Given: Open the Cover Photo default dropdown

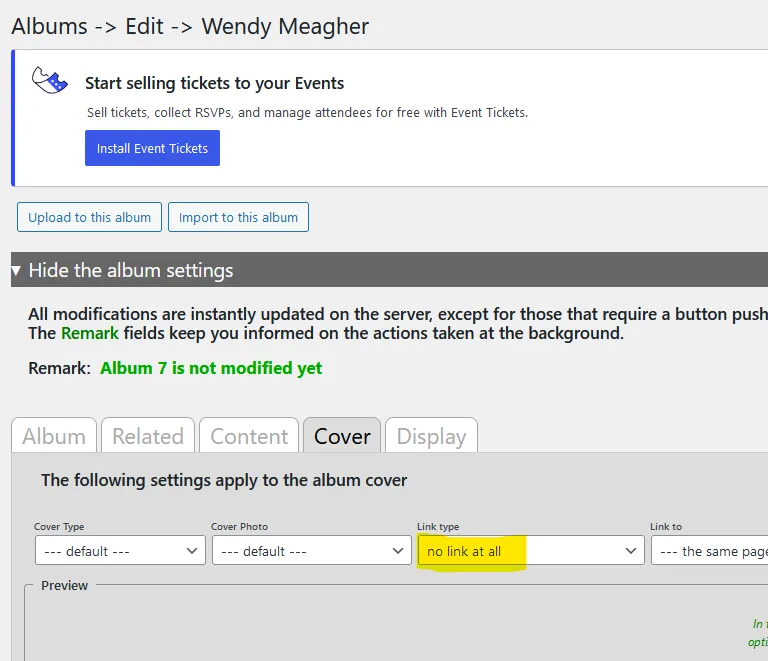Looking at the screenshot, I should pyautogui.click(x=312, y=550).
